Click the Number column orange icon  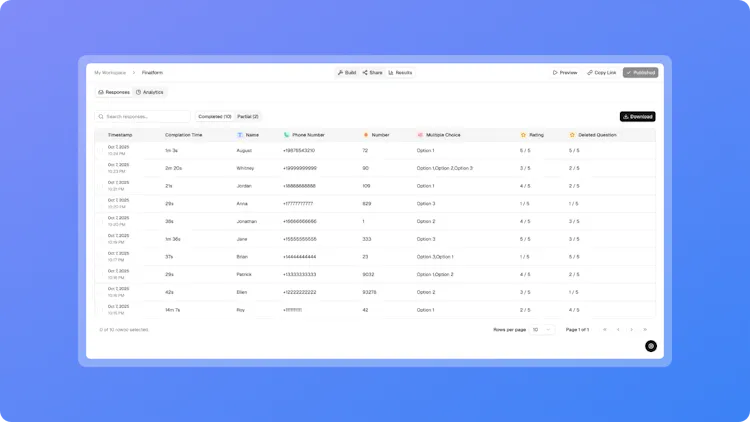(x=366, y=135)
